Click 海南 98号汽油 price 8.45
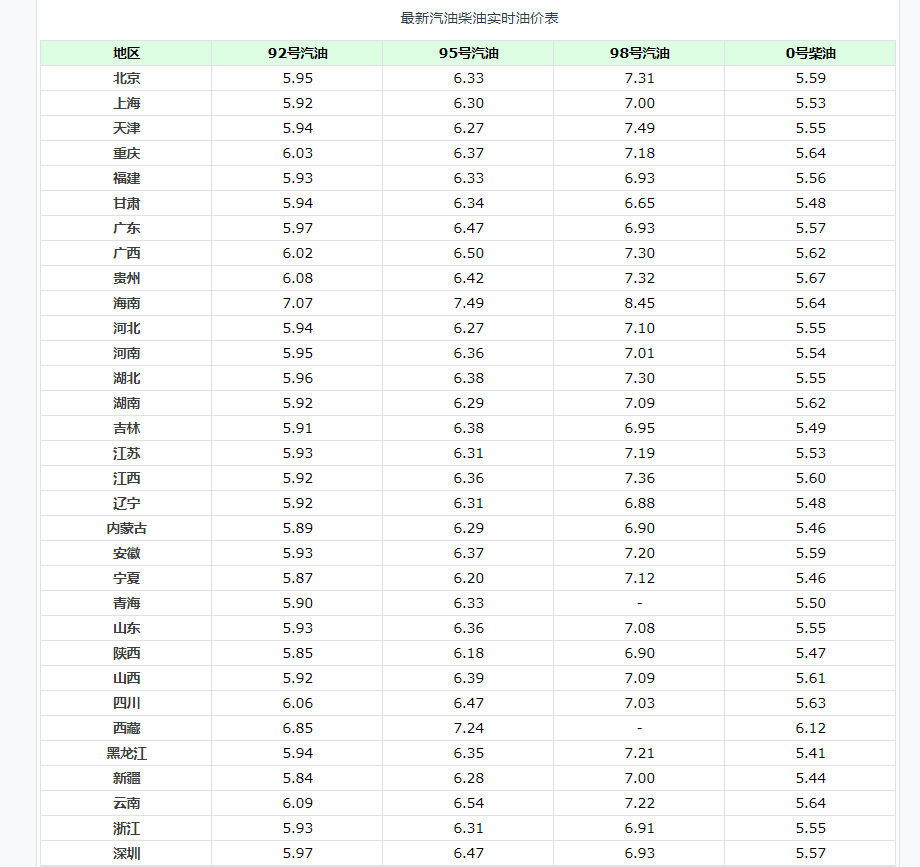This screenshot has height=867, width=920. click(x=639, y=303)
